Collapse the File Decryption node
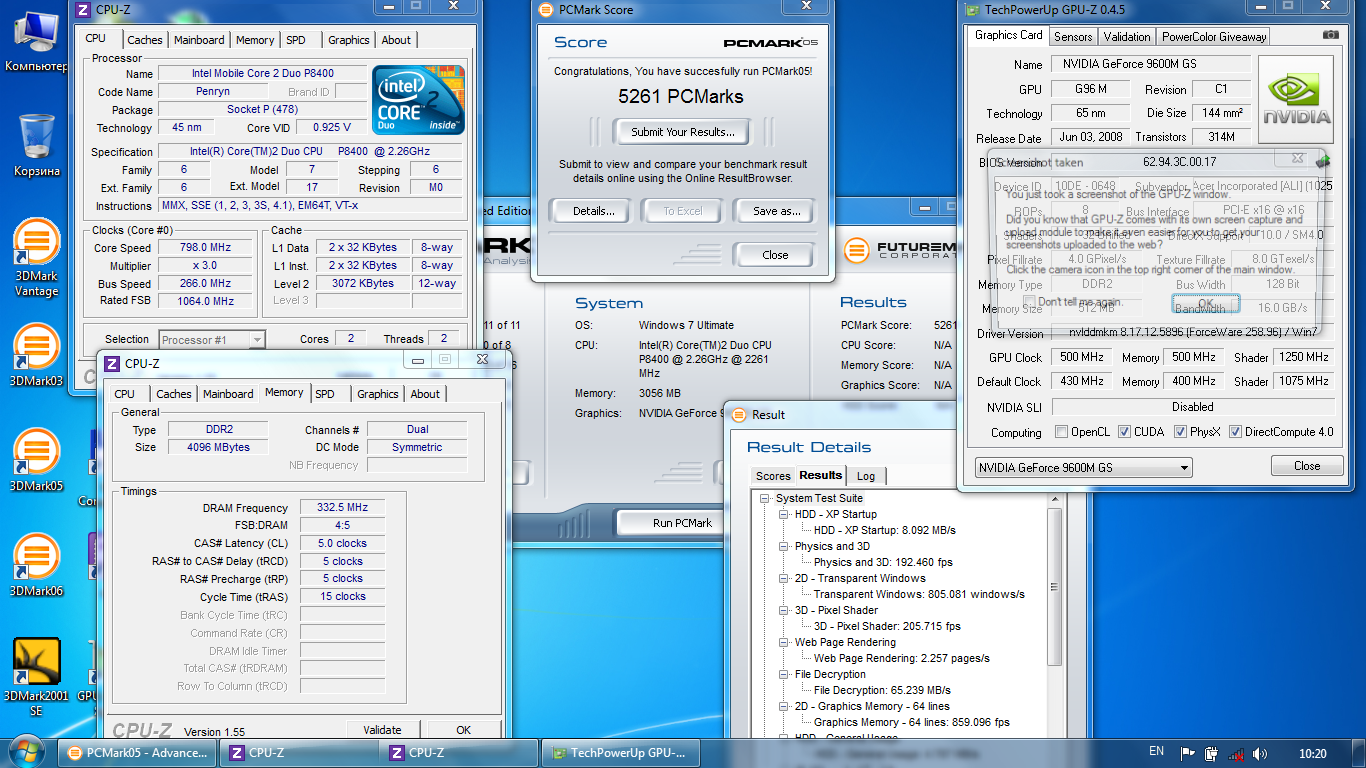 (x=784, y=674)
